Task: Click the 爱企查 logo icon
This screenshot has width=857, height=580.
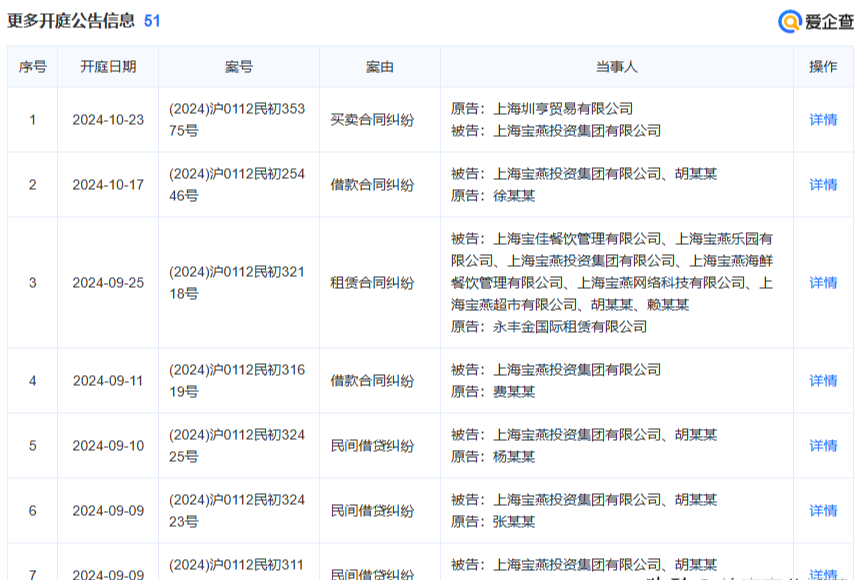Action: pyautogui.click(x=789, y=21)
